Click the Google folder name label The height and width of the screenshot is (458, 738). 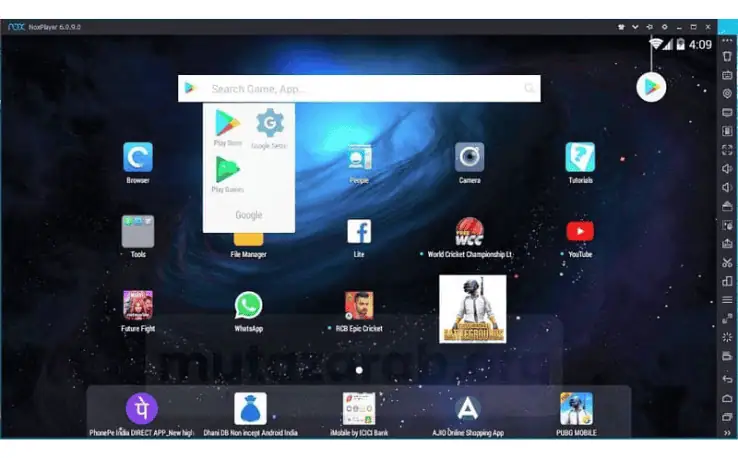point(249,215)
